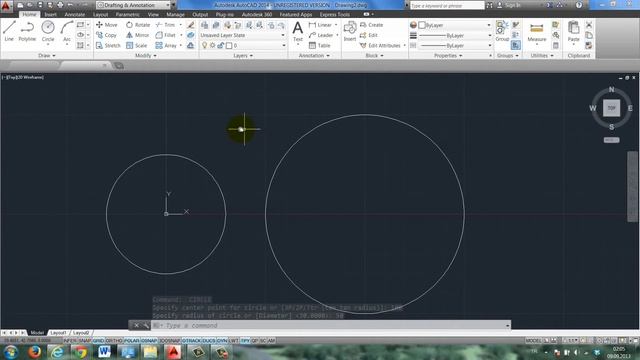Click the keyword search box

click(x=447, y=5)
